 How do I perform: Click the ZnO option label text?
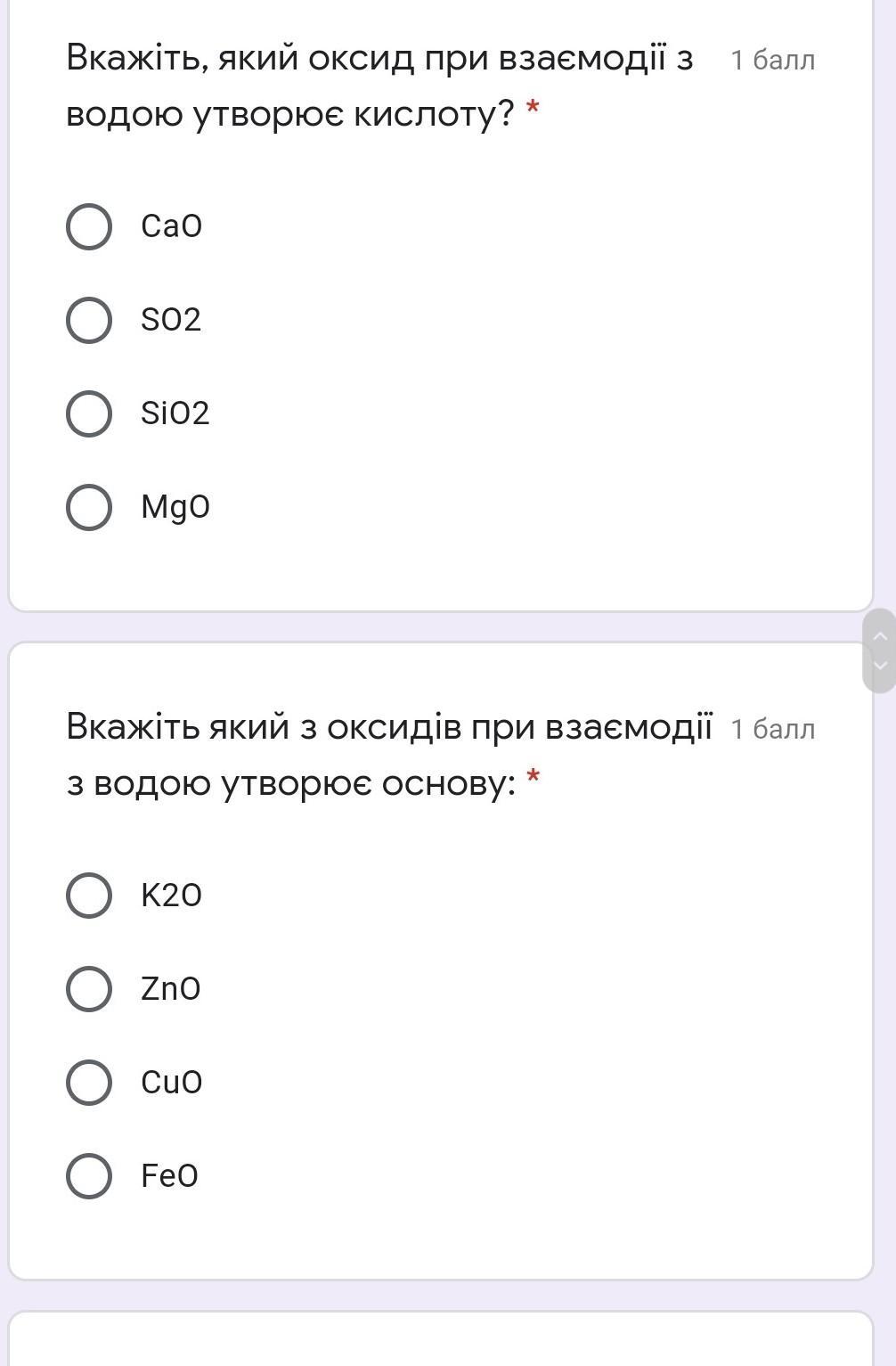pos(171,989)
